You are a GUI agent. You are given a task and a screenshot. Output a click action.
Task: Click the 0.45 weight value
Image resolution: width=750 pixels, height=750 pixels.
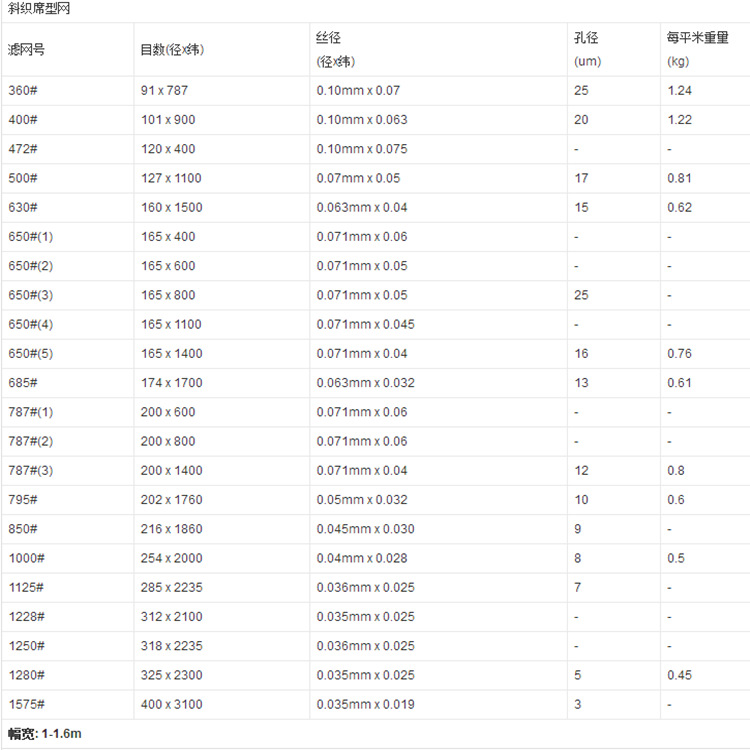coord(680,675)
